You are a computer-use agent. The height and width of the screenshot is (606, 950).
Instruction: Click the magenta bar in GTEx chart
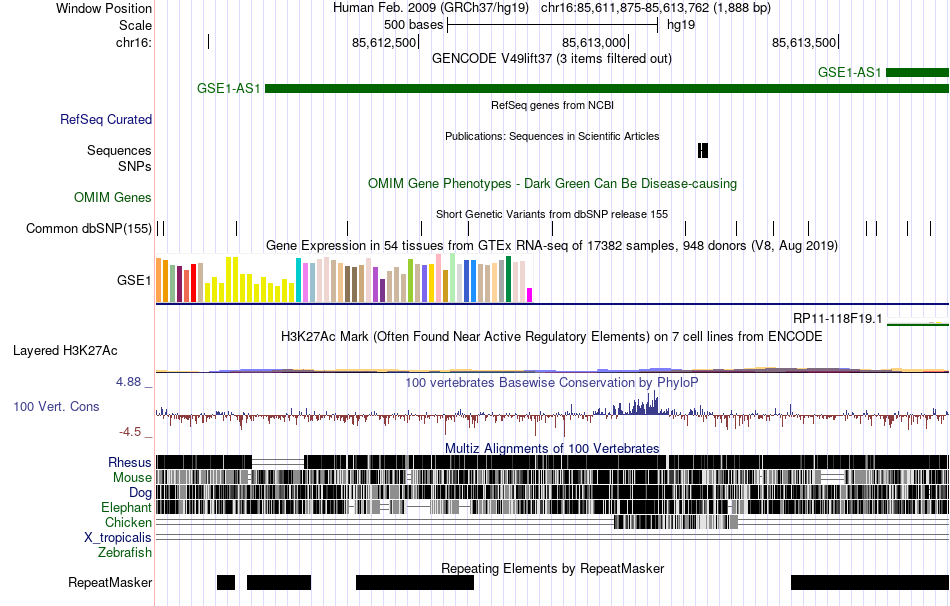530,295
